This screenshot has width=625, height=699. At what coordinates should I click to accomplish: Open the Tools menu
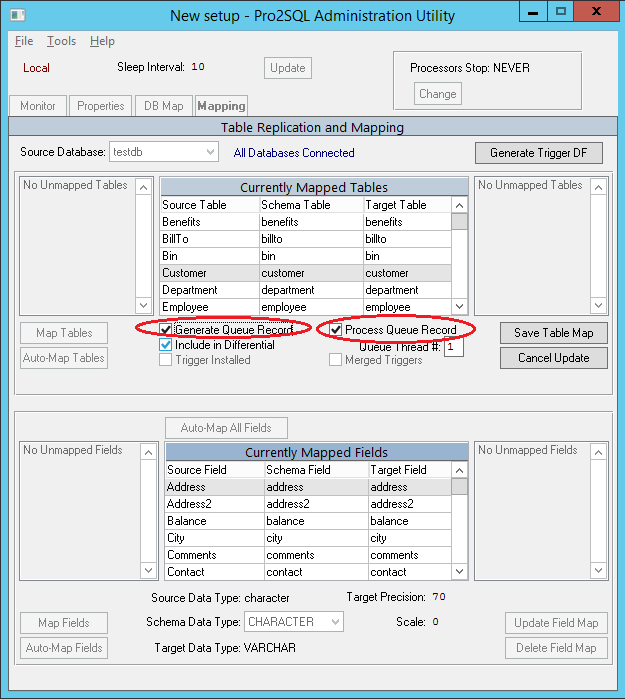click(x=62, y=41)
